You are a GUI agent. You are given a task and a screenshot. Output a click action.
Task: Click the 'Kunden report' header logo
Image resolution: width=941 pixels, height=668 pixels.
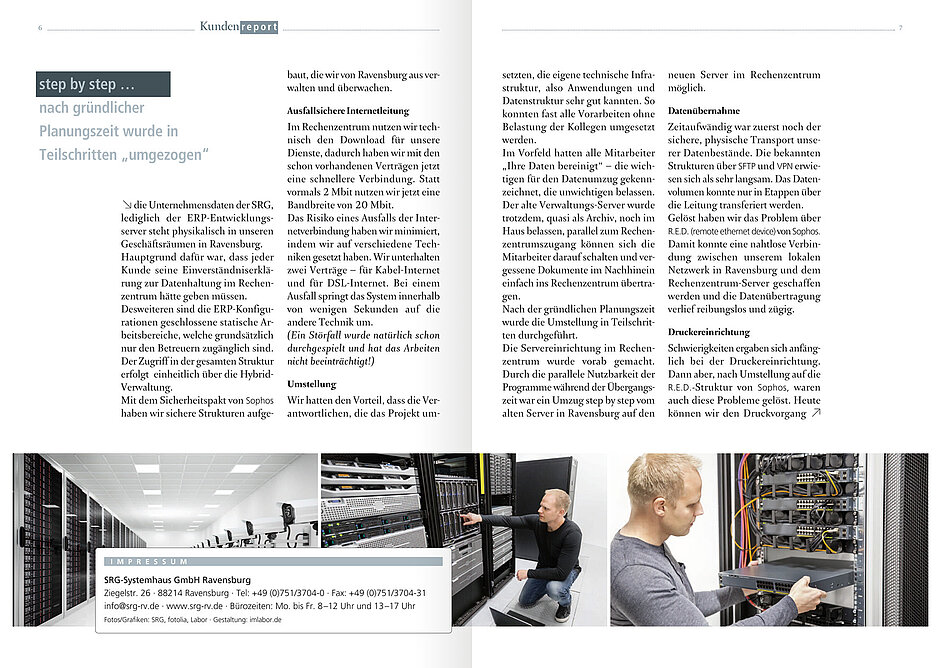point(239,26)
